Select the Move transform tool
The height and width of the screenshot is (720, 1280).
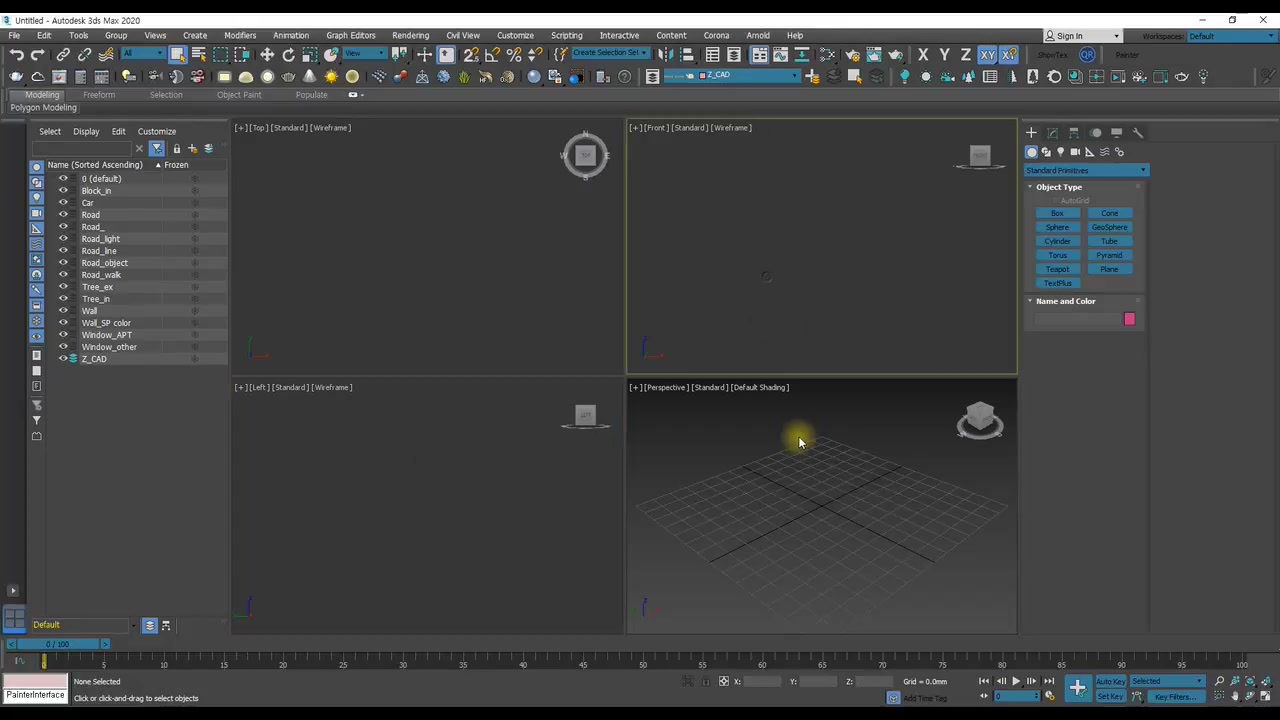pos(267,55)
